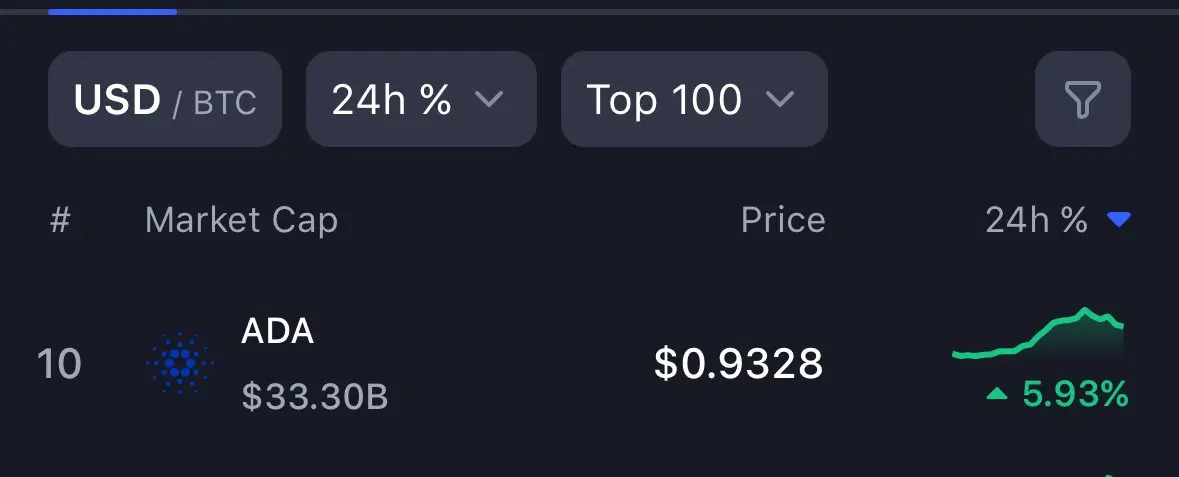
Task: Switch currency to BTC
Action: tap(225, 102)
